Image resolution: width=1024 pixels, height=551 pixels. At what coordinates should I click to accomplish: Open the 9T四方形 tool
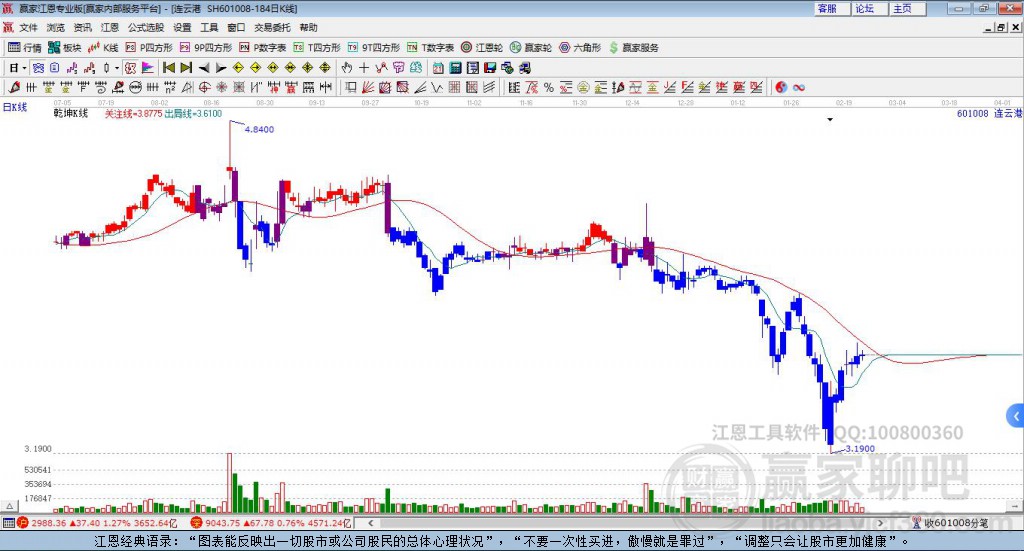coord(374,48)
